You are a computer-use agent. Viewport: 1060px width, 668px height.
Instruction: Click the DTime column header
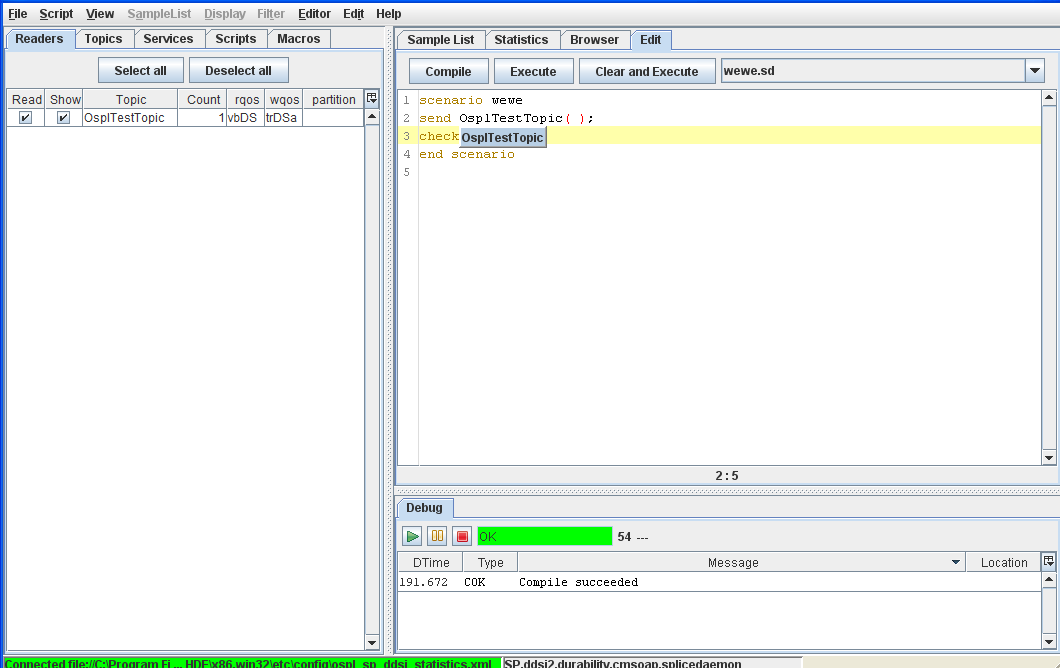pyautogui.click(x=431, y=562)
